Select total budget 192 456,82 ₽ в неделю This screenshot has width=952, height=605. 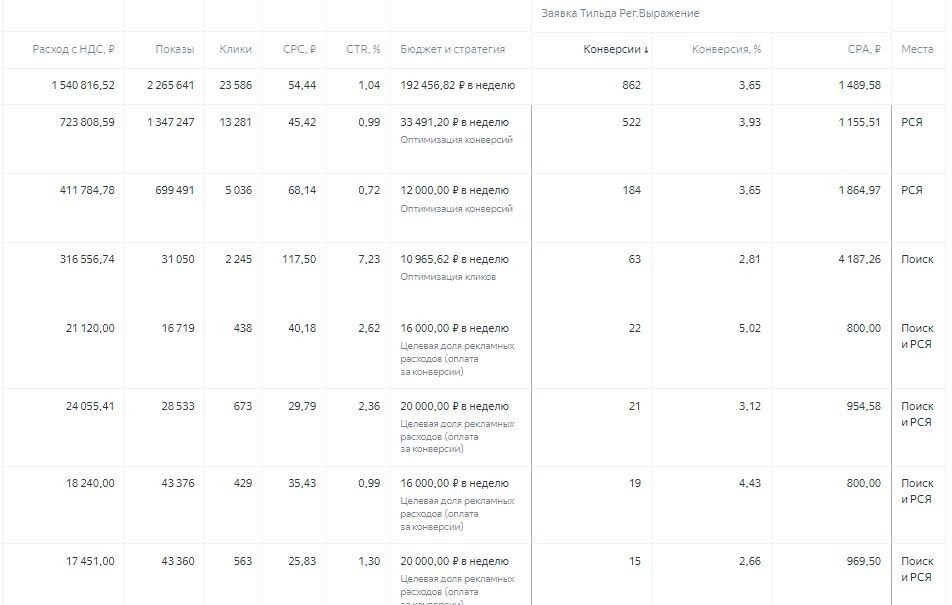click(457, 85)
